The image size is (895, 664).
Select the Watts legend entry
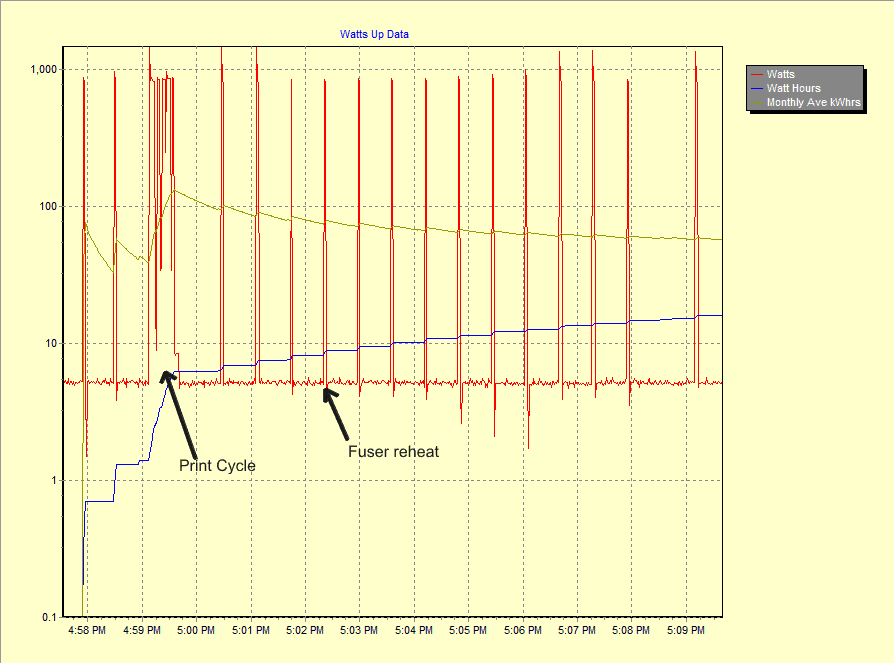tap(780, 74)
